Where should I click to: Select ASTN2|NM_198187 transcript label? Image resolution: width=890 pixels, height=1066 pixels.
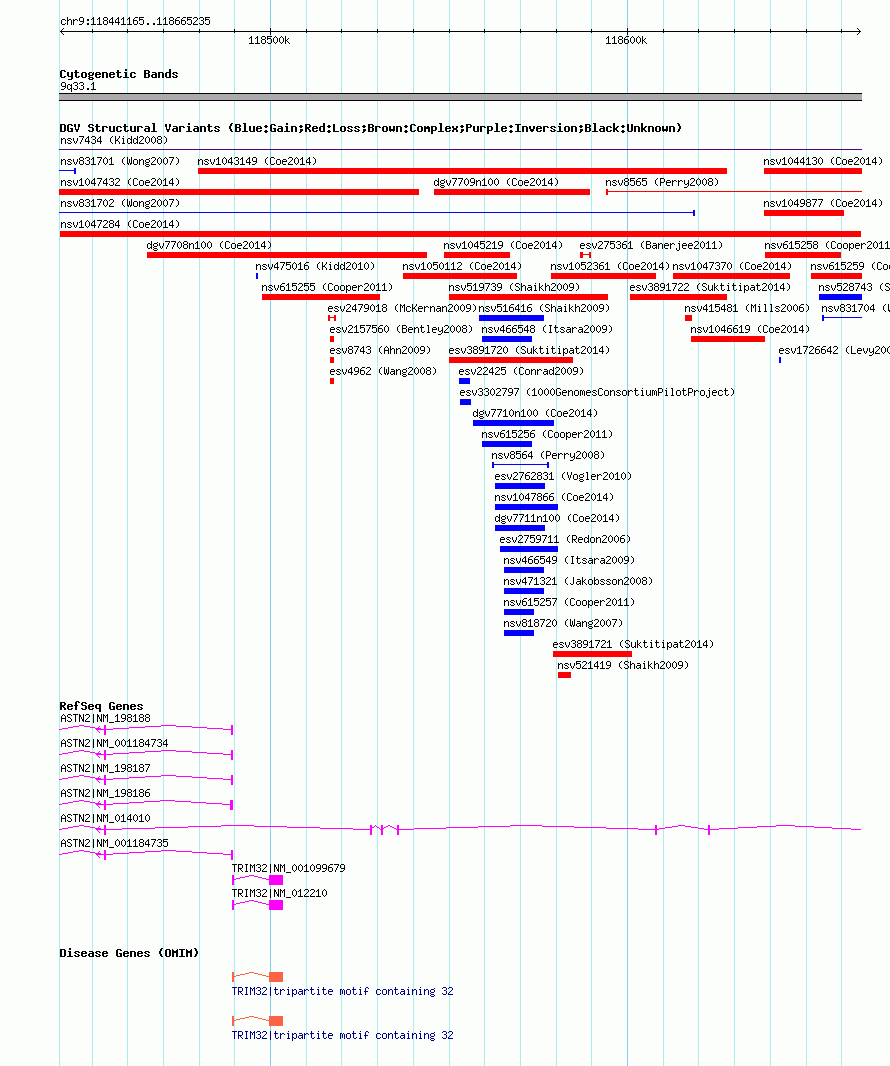105,770
